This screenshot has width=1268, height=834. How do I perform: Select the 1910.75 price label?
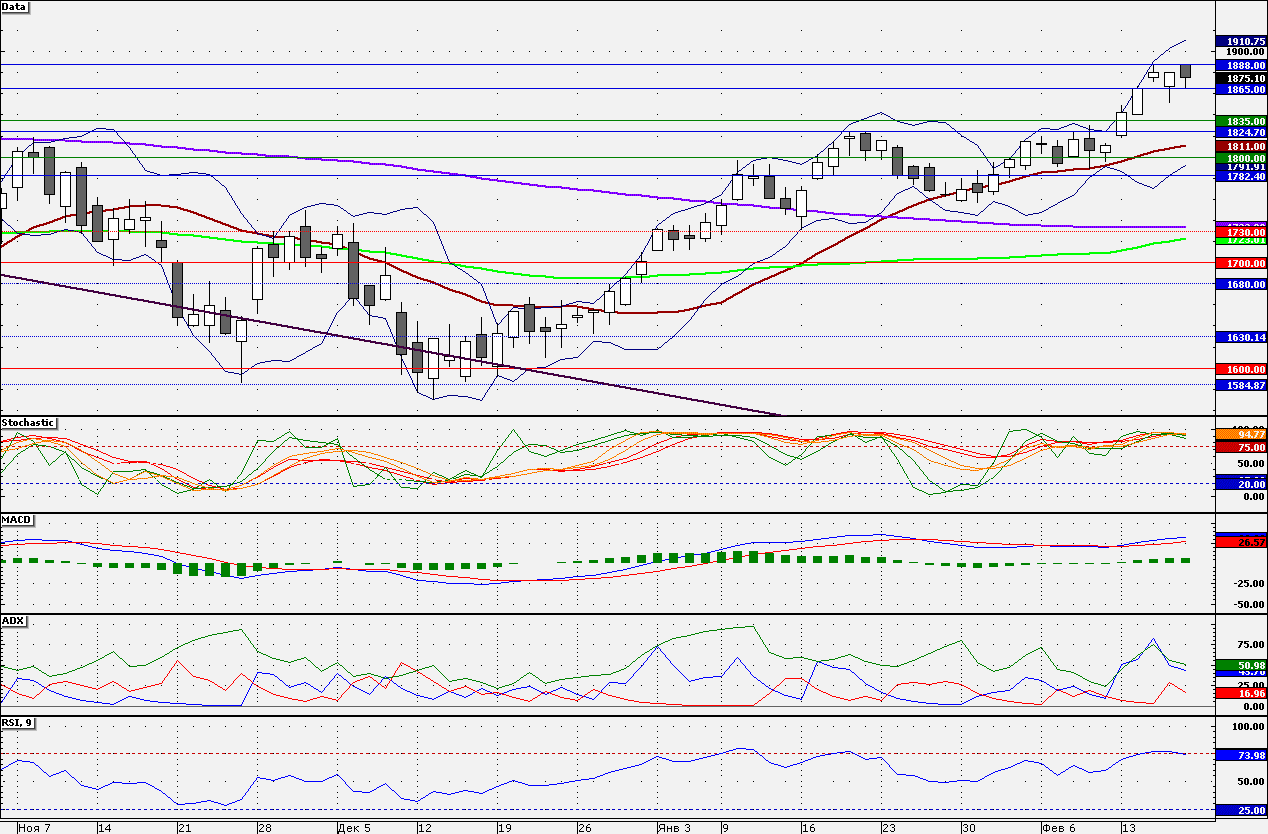point(1241,41)
